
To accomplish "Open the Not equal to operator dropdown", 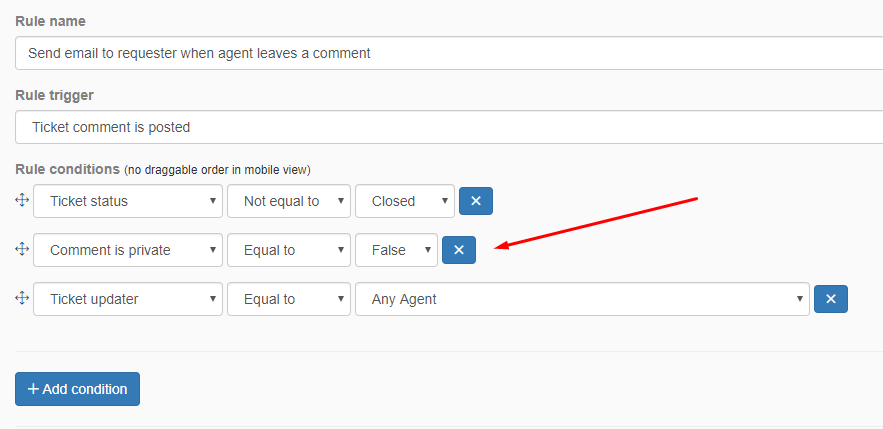I will pos(289,201).
